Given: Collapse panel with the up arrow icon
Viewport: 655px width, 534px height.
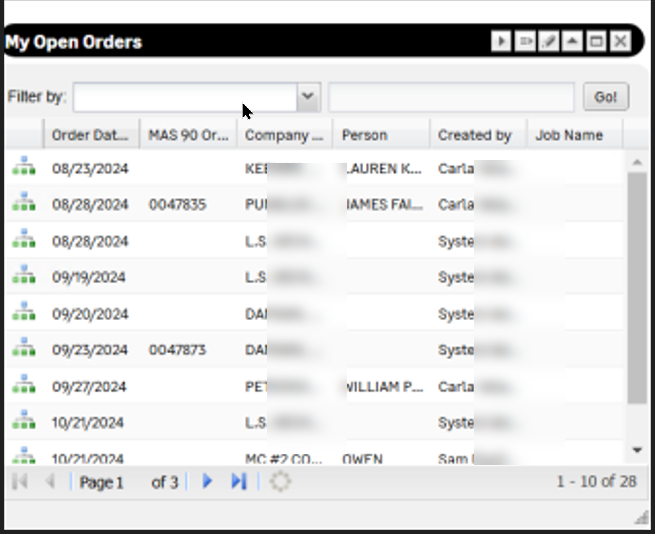Looking at the screenshot, I should (x=572, y=41).
